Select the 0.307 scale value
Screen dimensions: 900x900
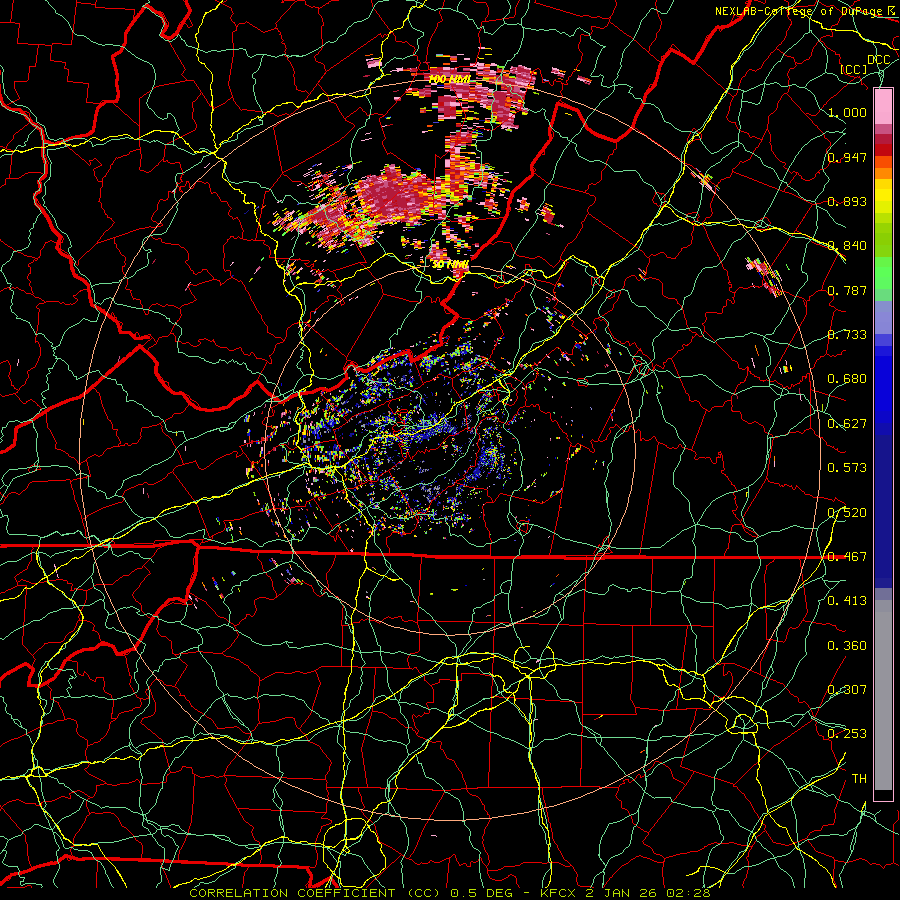[x=847, y=690]
